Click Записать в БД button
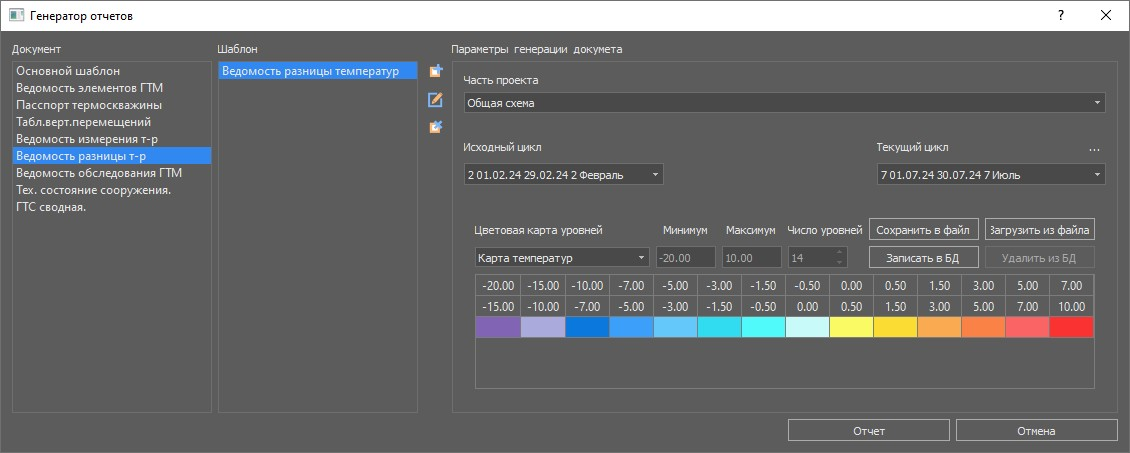This screenshot has width=1130, height=453. pyautogui.click(x=922, y=258)
